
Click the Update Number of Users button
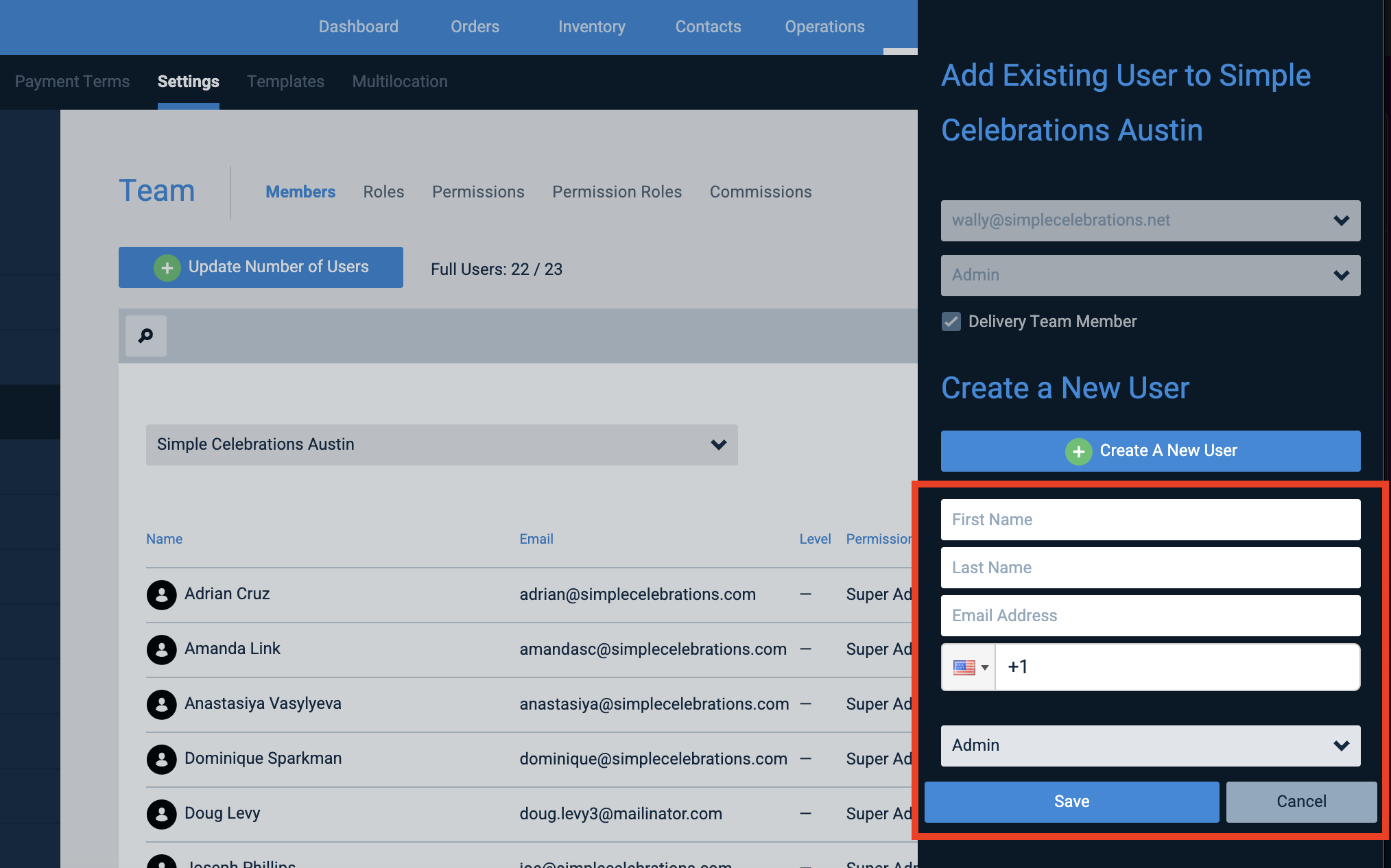[x=261, y=267]
